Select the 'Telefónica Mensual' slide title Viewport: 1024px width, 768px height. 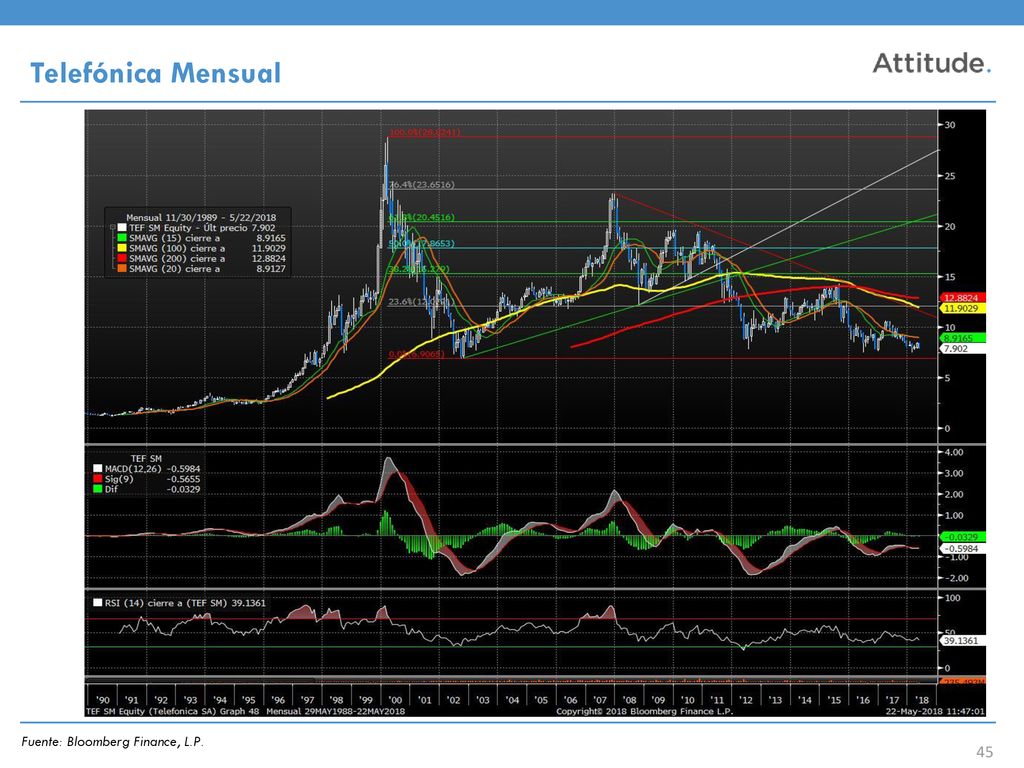coord(155,73)
